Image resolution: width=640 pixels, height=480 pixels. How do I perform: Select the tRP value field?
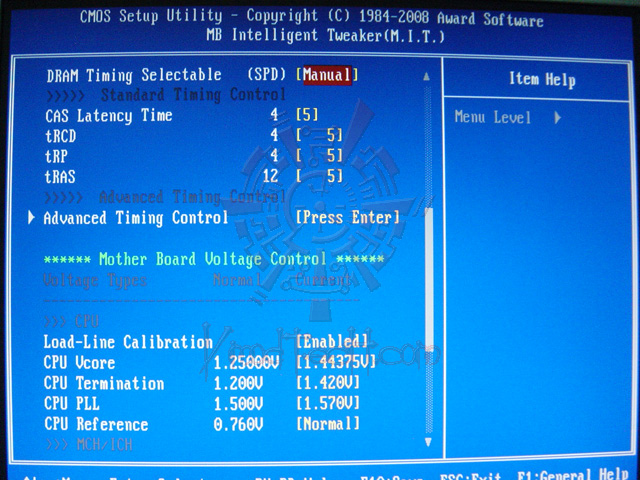point(320,156)
